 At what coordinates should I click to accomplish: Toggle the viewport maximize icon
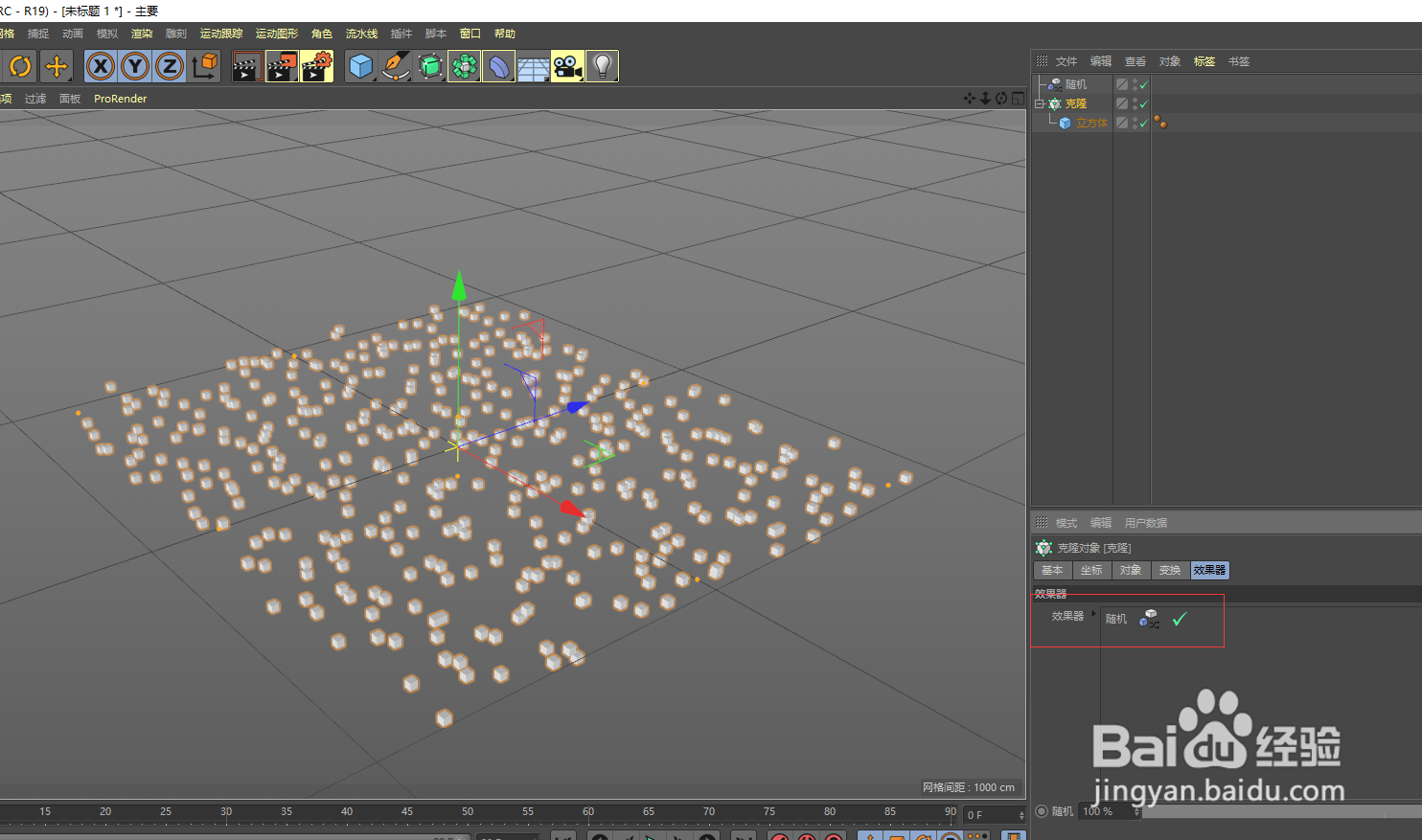[x=1018, y=99]
